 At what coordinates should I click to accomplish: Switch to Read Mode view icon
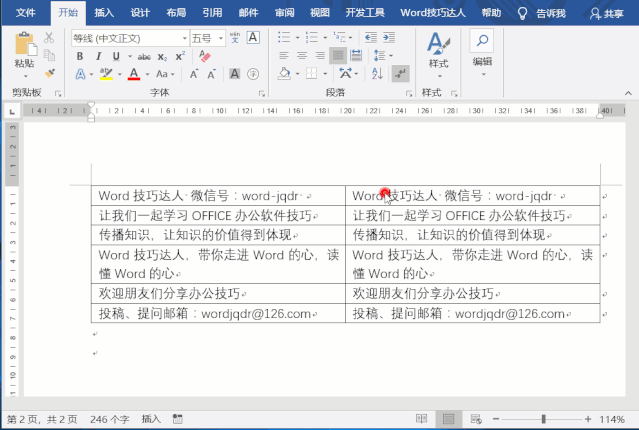[x=421, y=419]
